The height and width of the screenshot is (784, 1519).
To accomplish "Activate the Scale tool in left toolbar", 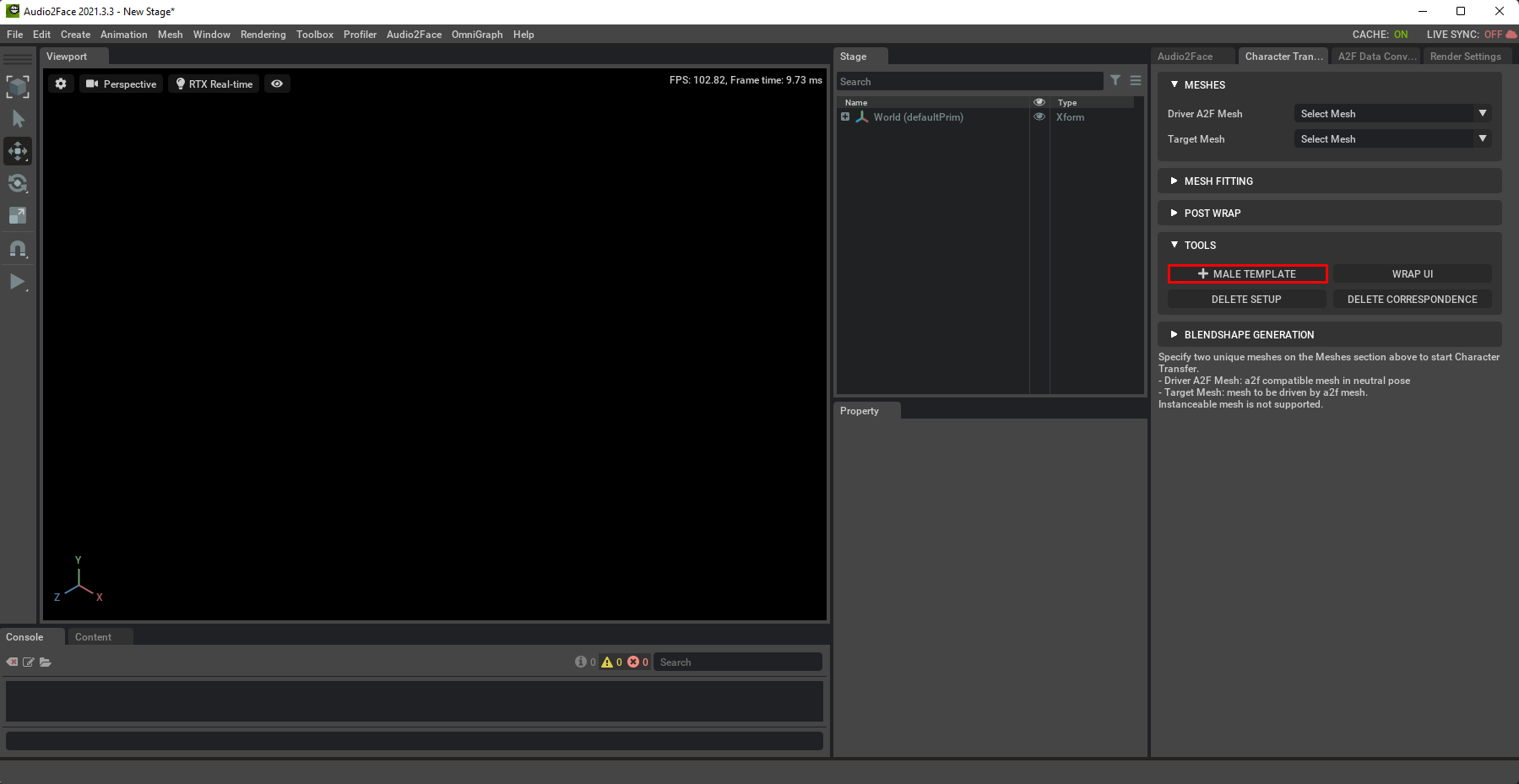I will [18, 216].
